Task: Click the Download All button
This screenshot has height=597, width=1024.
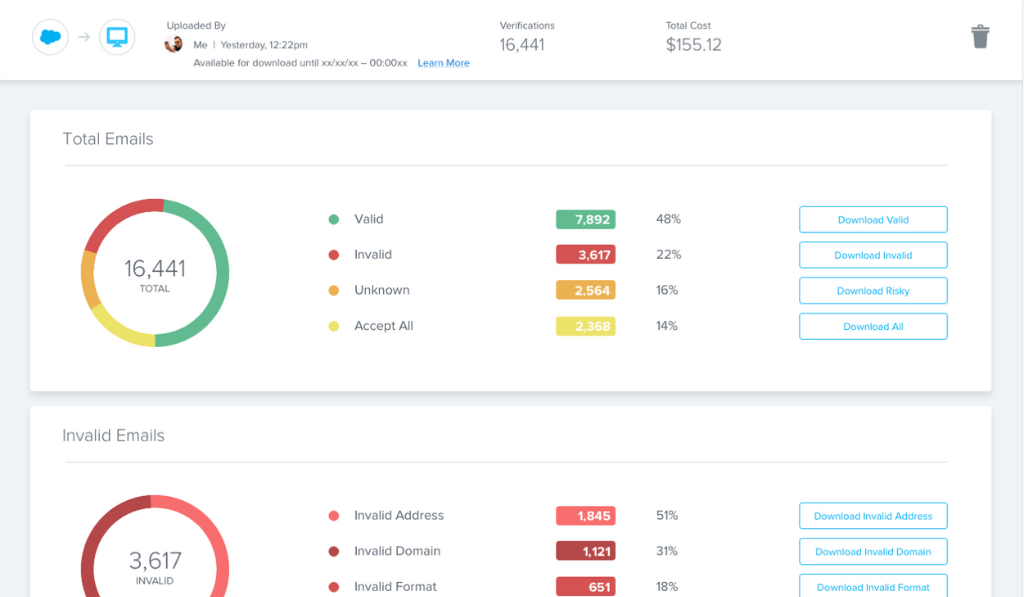Action: click(x=873, y=326)
